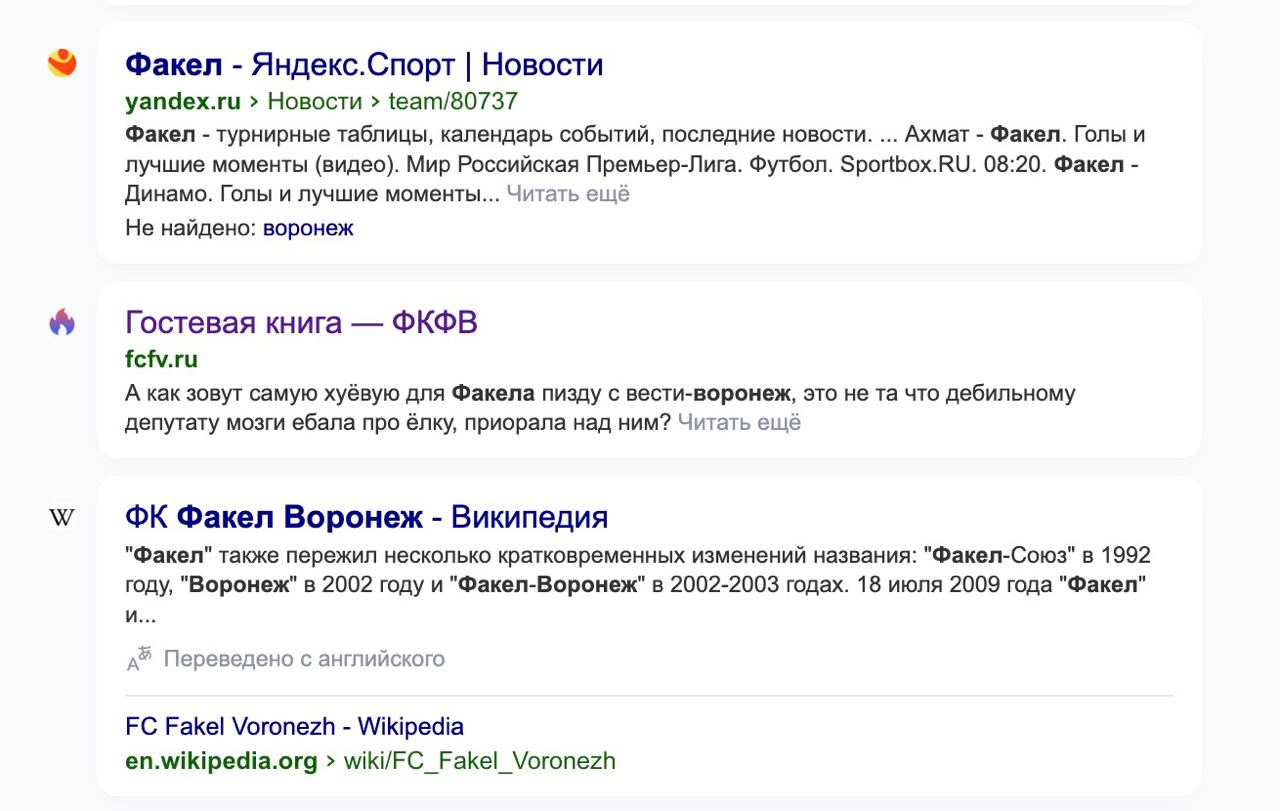Click the wiki/FC_Fakel_Voronezh URL path
This screenshot has width=1280, height=811.
(479, 761)
